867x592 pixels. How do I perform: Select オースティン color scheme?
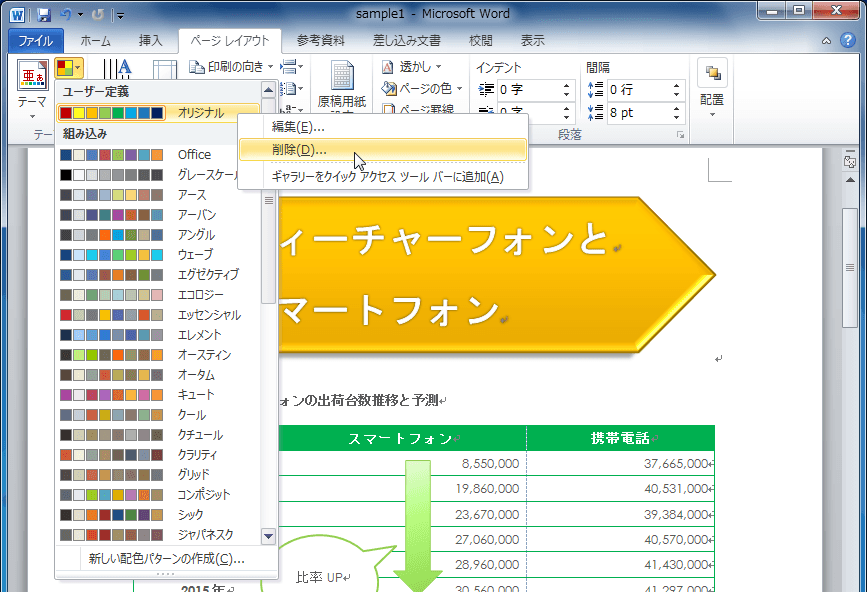[158, 354]
